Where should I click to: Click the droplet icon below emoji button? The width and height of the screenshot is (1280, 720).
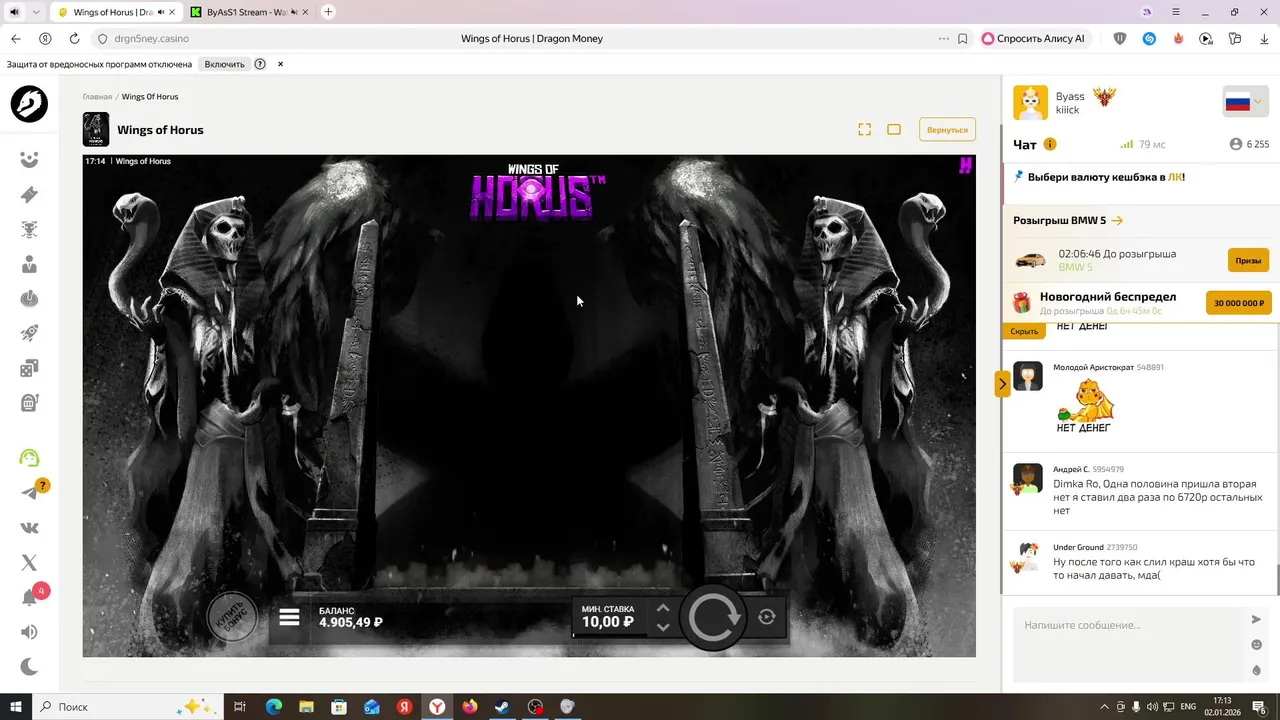coord(1257,670)
